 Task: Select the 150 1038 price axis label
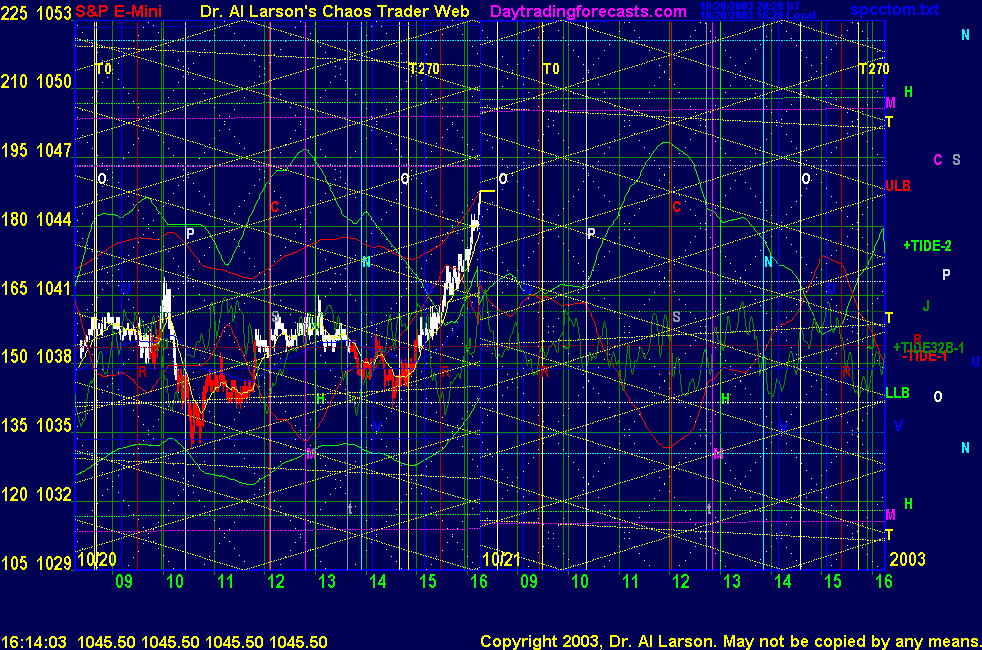(36, 356)
